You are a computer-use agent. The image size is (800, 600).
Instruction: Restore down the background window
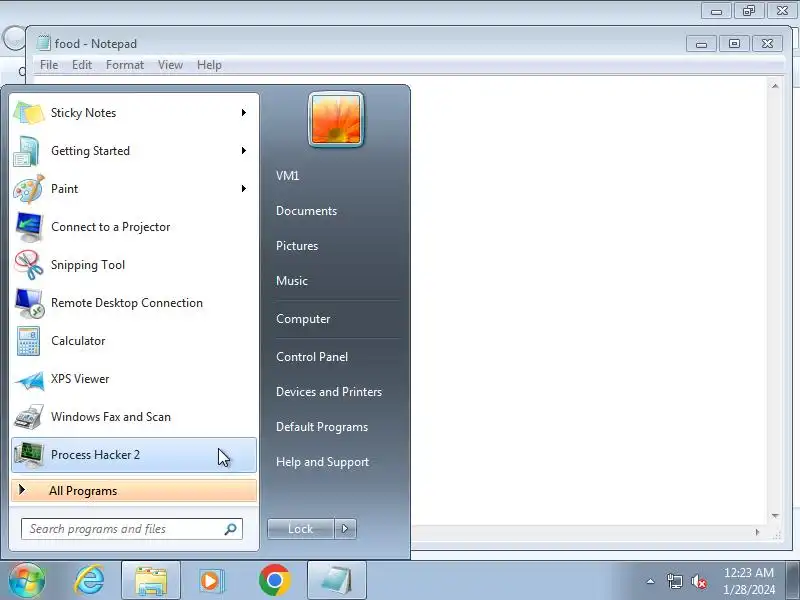(749, 11)
